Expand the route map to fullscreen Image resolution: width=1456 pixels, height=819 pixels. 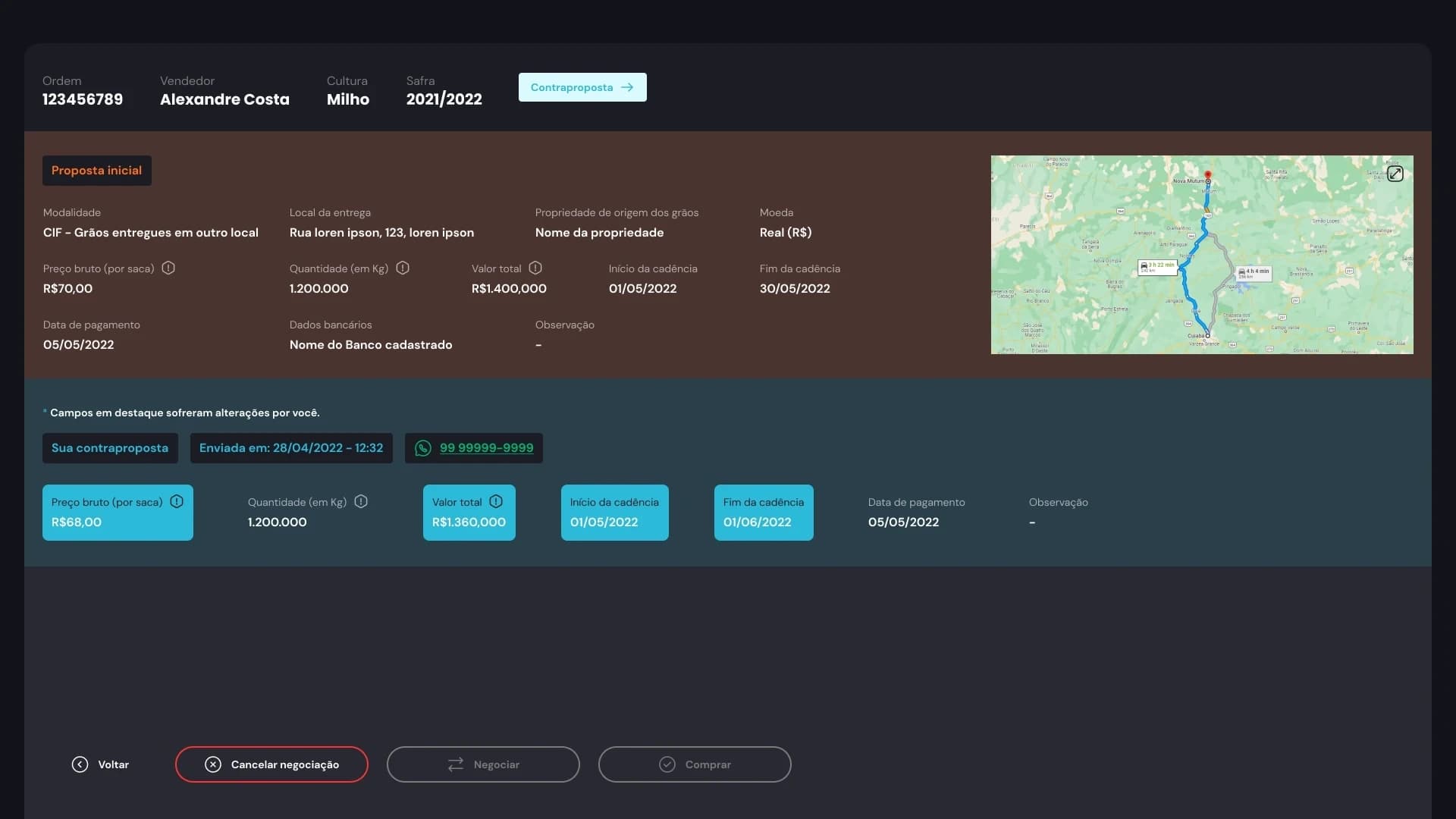click(x=1395, y=174)
